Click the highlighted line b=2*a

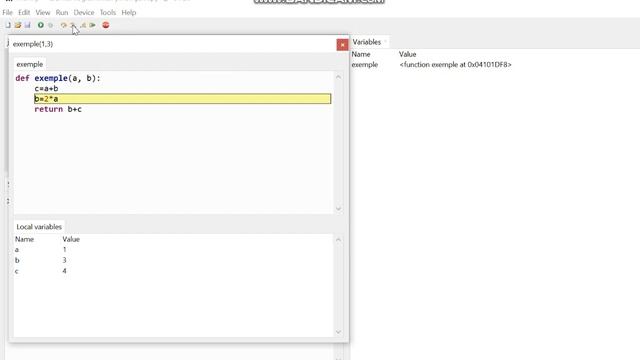(x=182, y=99)
